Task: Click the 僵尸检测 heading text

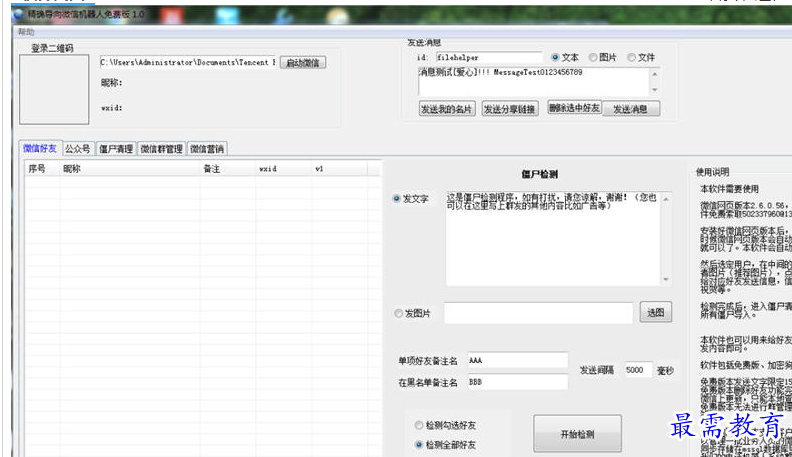Action: pos(539,174)
